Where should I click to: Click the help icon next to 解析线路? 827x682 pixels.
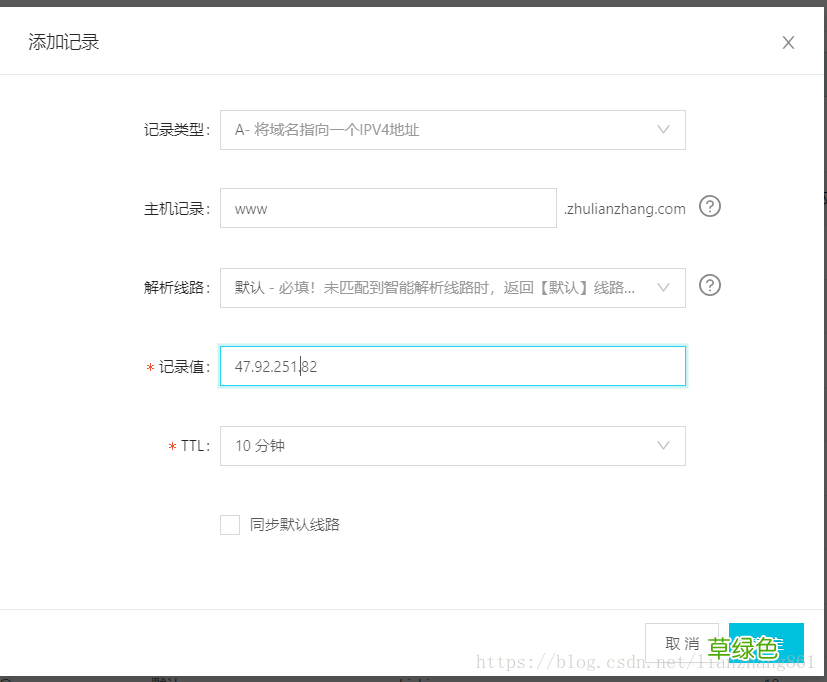[710, 285]
